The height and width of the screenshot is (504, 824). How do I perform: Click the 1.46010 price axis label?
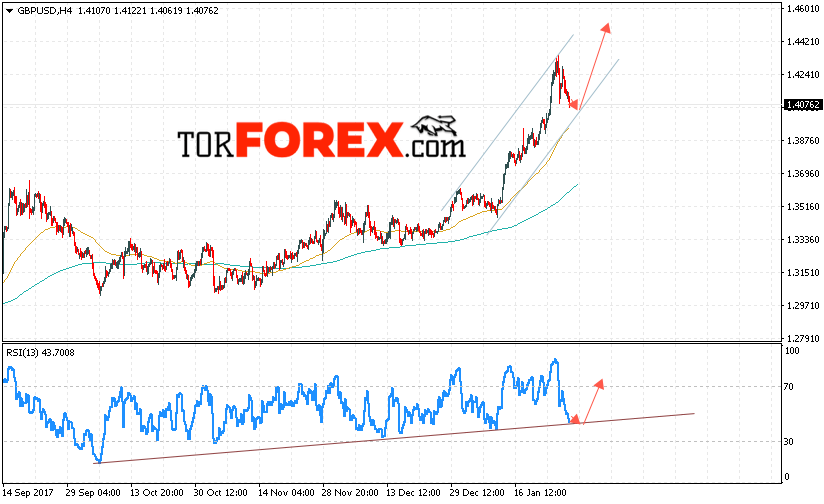click(803, 8)
